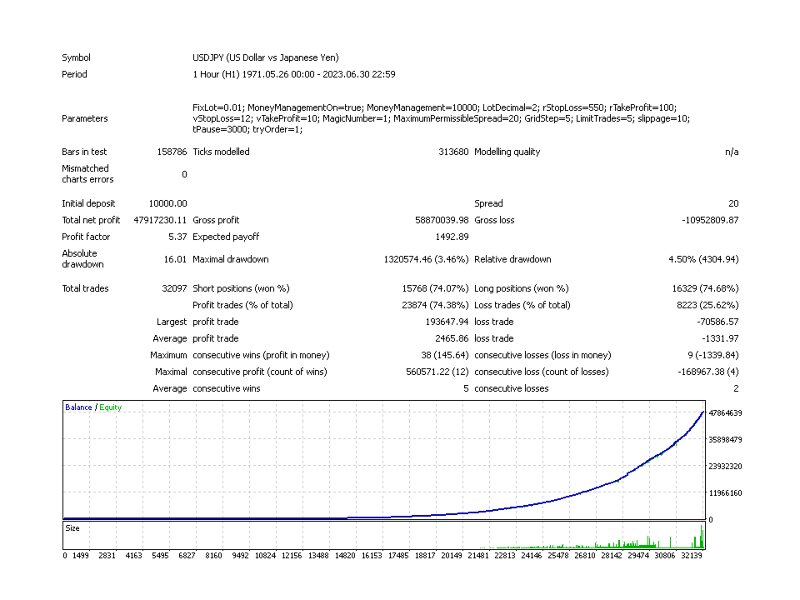
Task: Click the consecutive wins value "38 (145.64)"
Action: [445, 355]
